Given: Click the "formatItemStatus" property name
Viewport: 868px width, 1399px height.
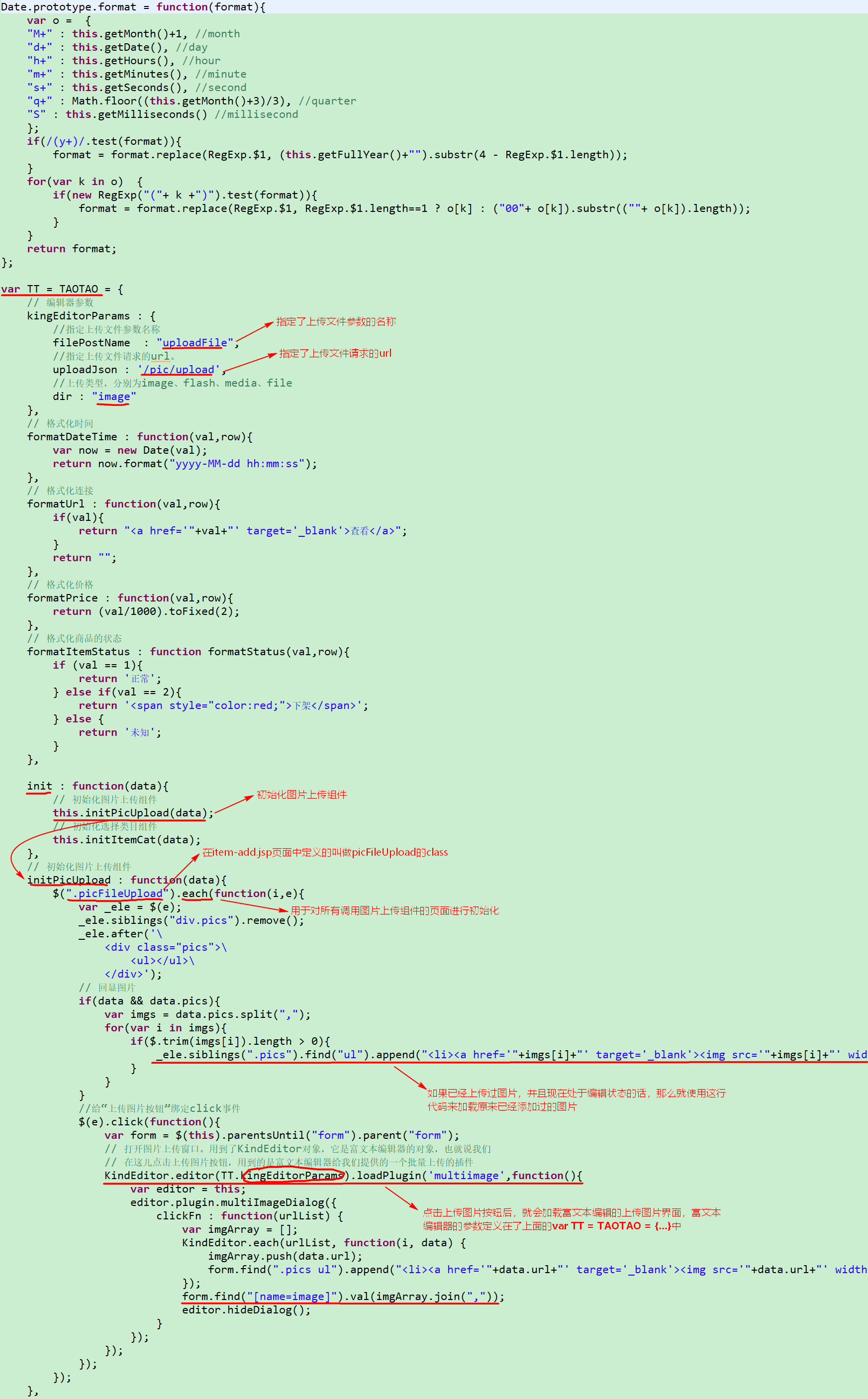Looking at the screenshot, I should tap(79, 652).
